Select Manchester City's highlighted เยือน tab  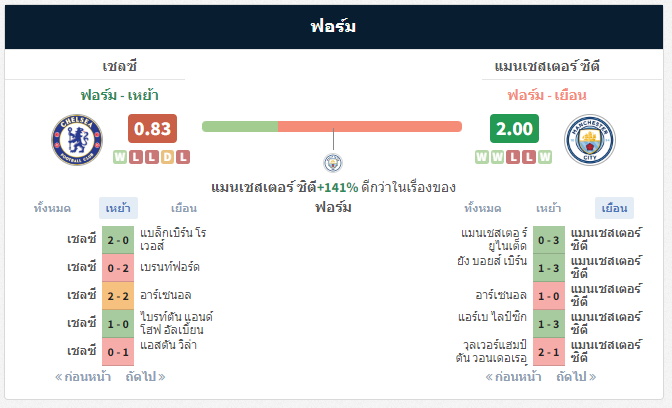coord(614,208)
